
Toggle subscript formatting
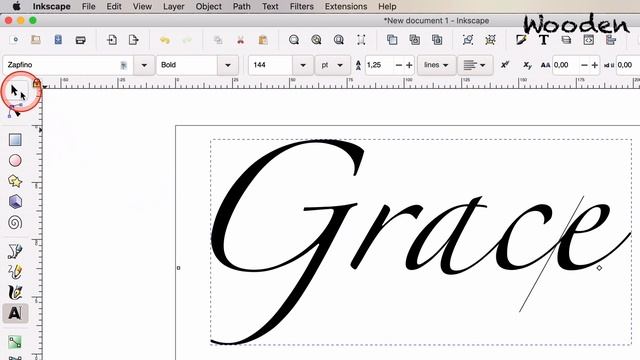527,65
